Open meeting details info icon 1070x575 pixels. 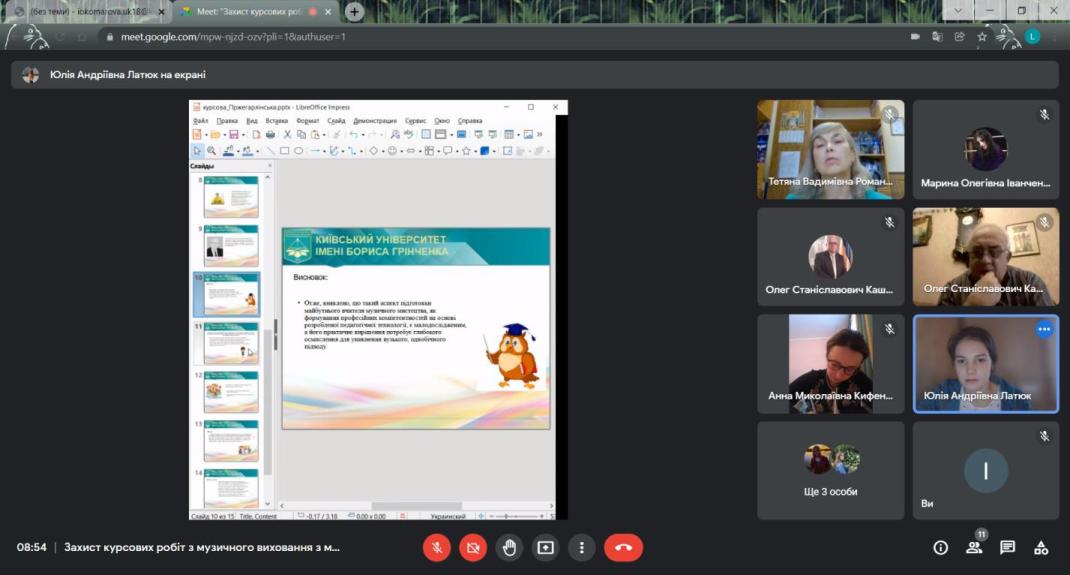(x=940, y=547)
